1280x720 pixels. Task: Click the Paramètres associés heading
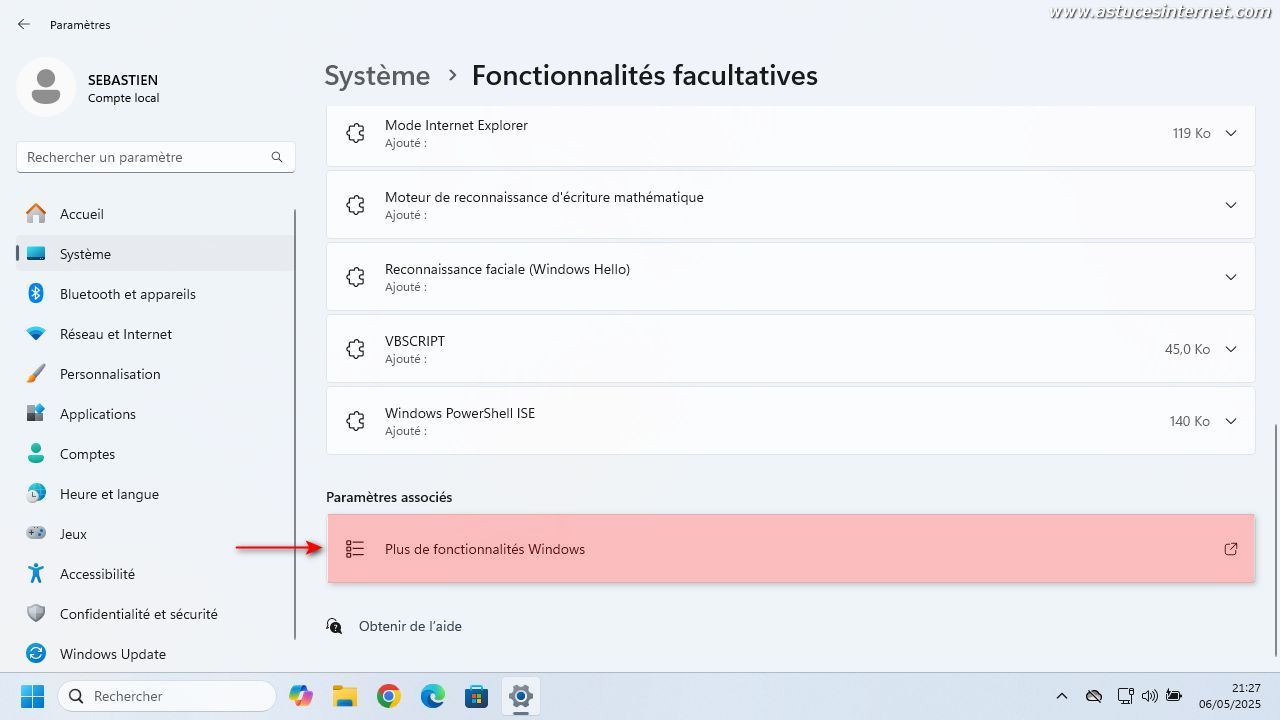[389, 497]
